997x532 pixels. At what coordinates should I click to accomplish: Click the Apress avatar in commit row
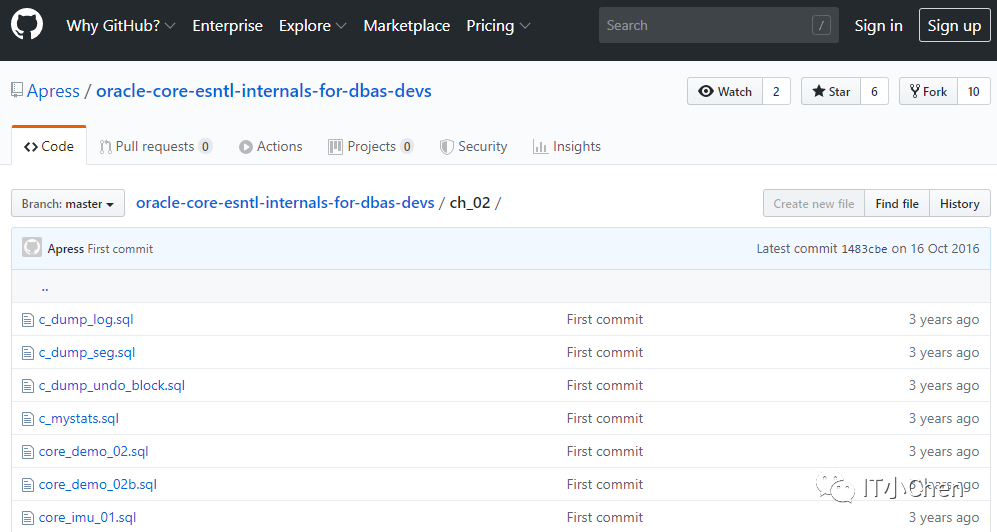pyautogui.click(x=32, y=248)
